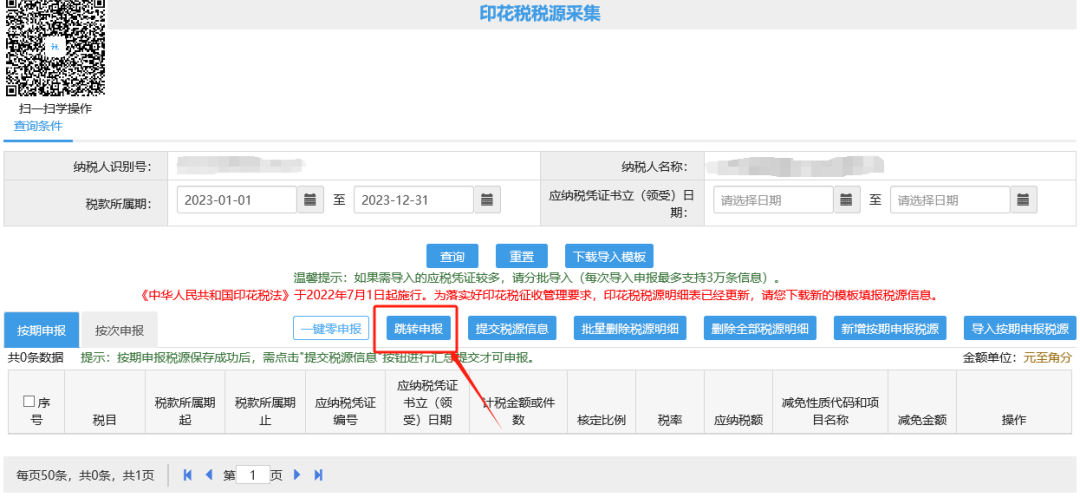
Task: Click the 查询 search button
Action: (x=452, y=256)
